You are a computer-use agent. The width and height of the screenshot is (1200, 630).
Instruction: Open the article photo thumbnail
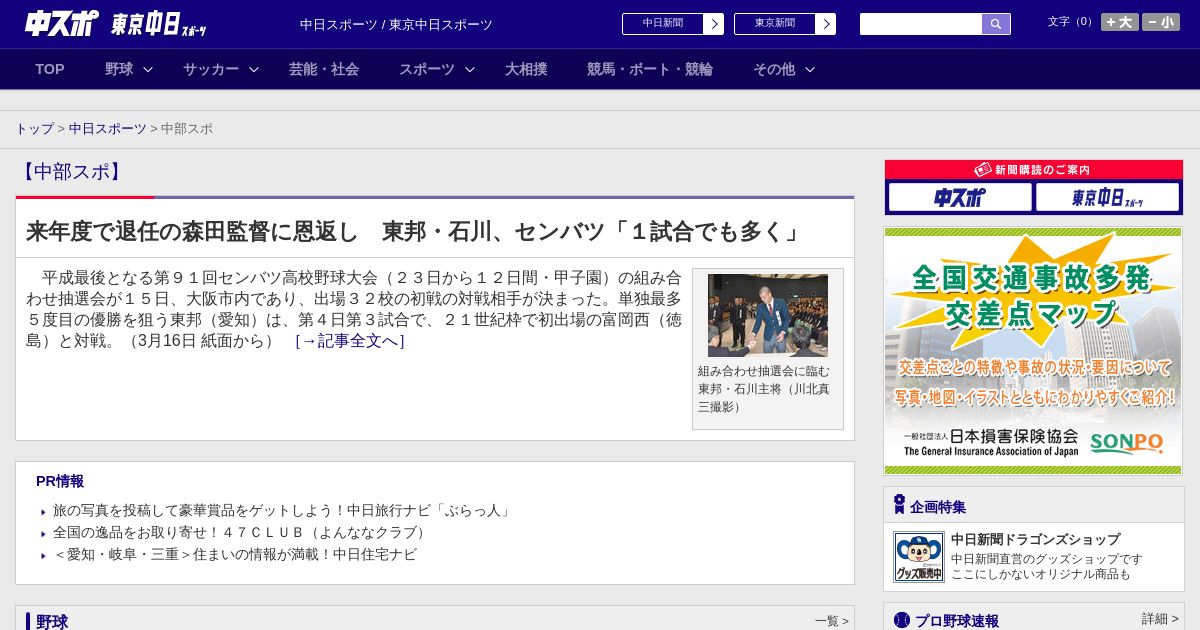tap(767, 315)
